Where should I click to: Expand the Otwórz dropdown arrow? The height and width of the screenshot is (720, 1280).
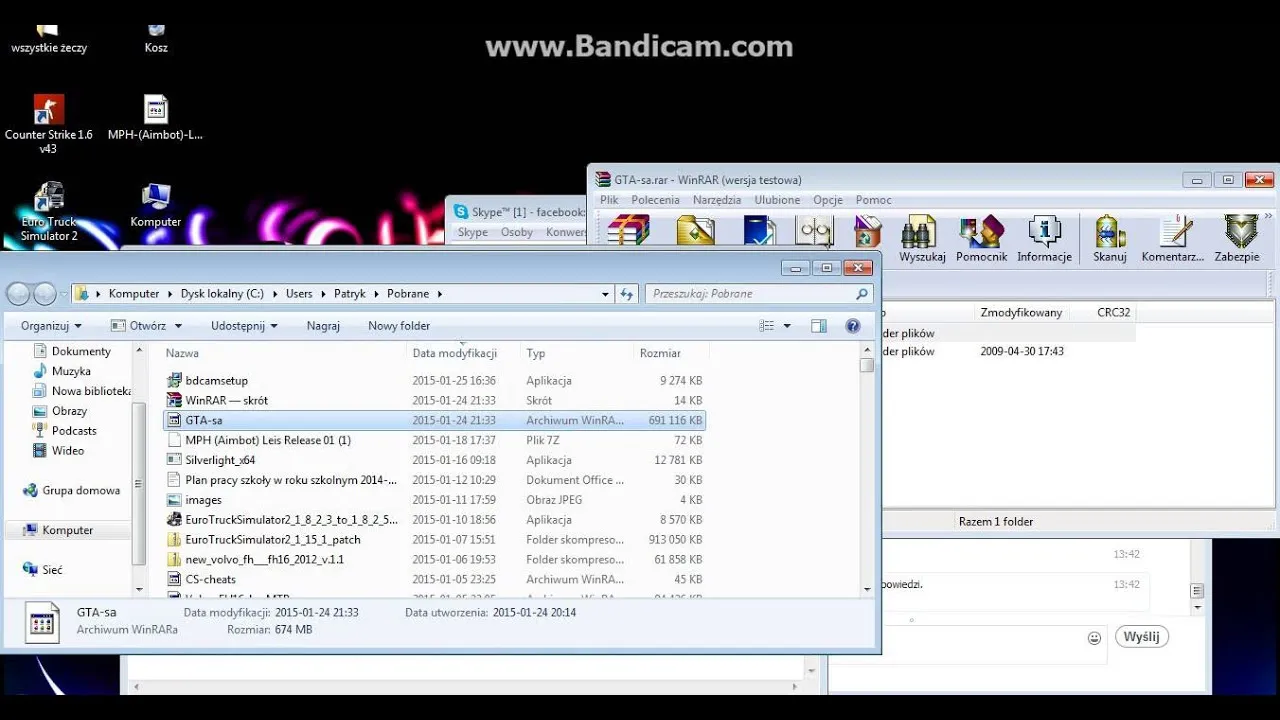[178, 326]
